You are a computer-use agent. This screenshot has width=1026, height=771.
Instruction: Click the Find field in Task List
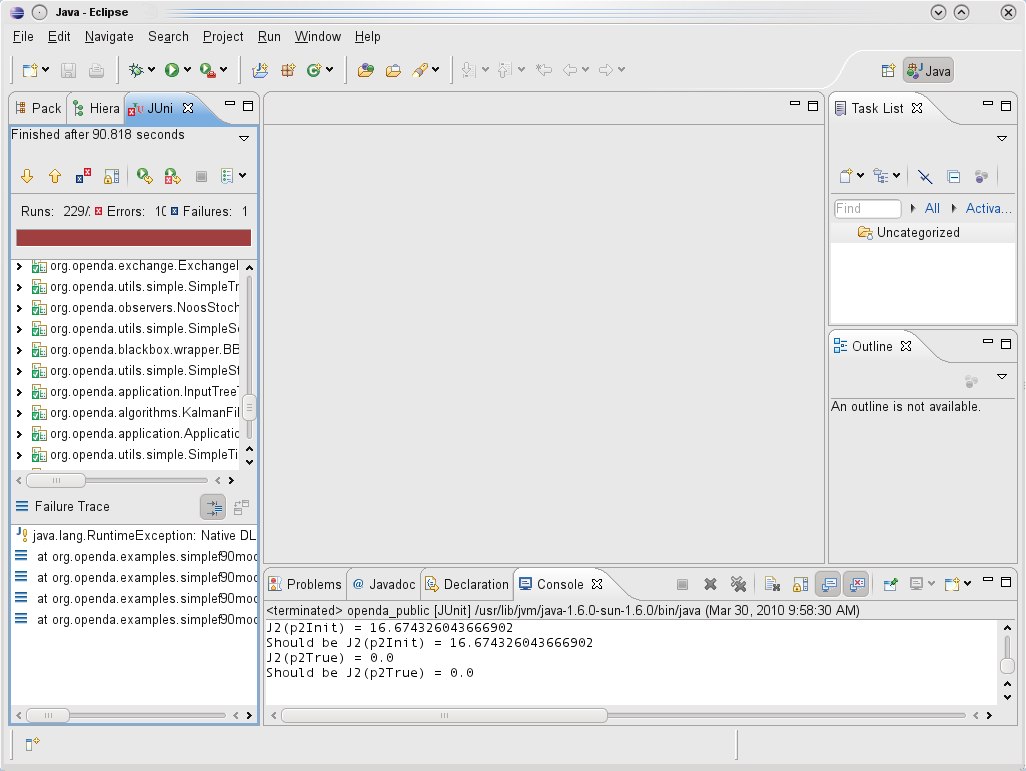click(866, 208)
